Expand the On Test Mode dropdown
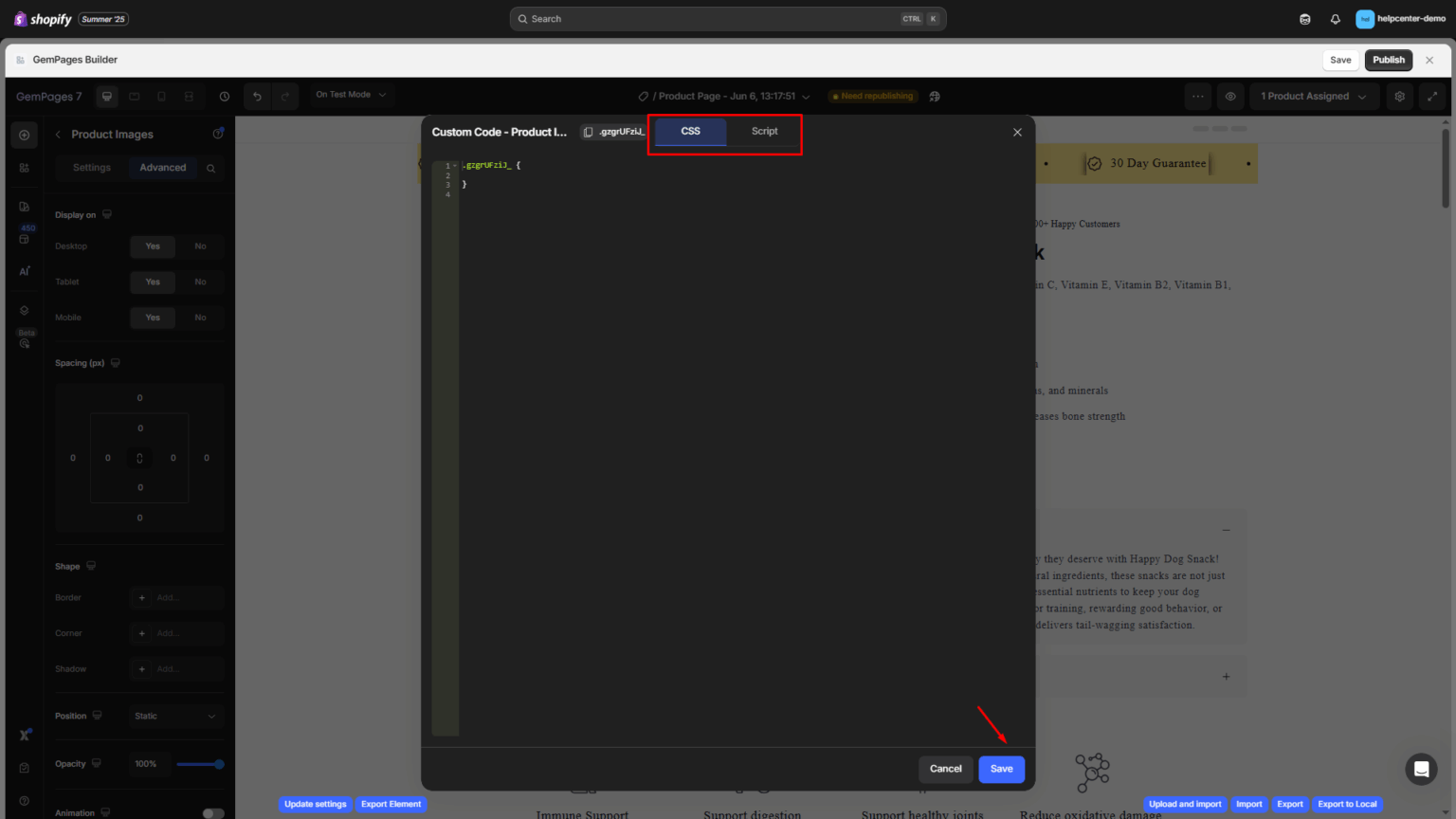Image resolution: width=1456 pixels, height=819 pixels. tap(351, 95)
